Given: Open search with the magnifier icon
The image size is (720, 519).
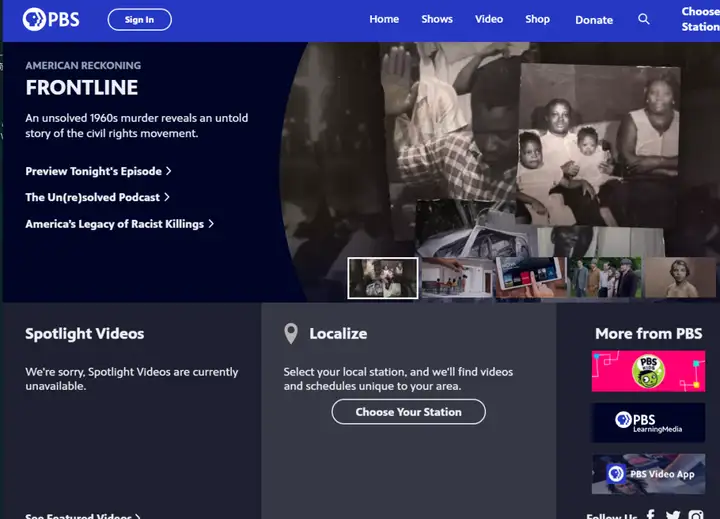Looking at the screenshot, I should click(644, 19).
